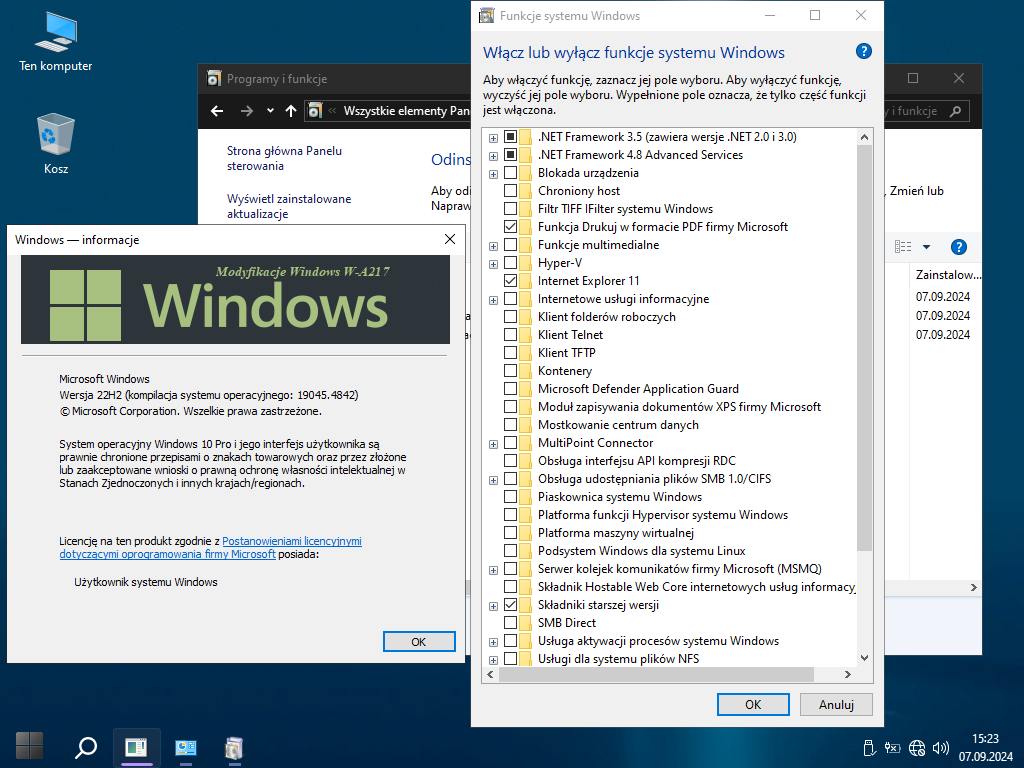Screen dimensions: 1024x768
Task: Click the blue help icon in features dialog
Action: 864,52
